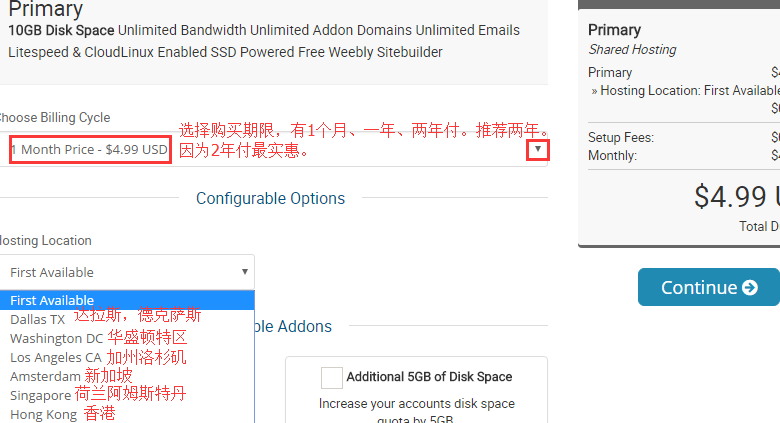The height and width of the screenshot is (423, 780).
Task: Choose the highlighted First Available list option
Action: coord(52,300)
